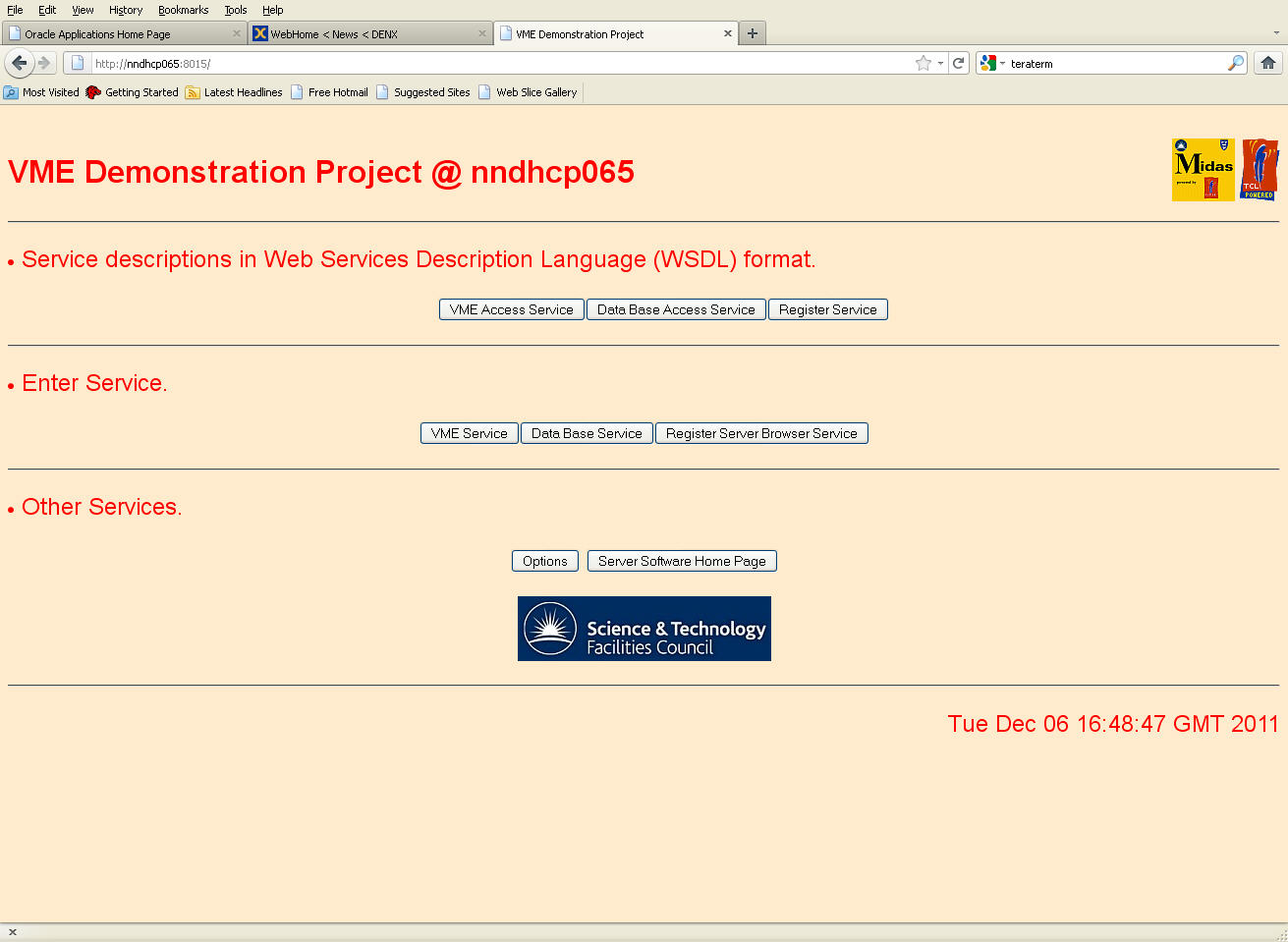Switch to Oracle Applications Home Page tab
The width and height of the screenshot is (1288, 942).
click(x=118, y=33)
